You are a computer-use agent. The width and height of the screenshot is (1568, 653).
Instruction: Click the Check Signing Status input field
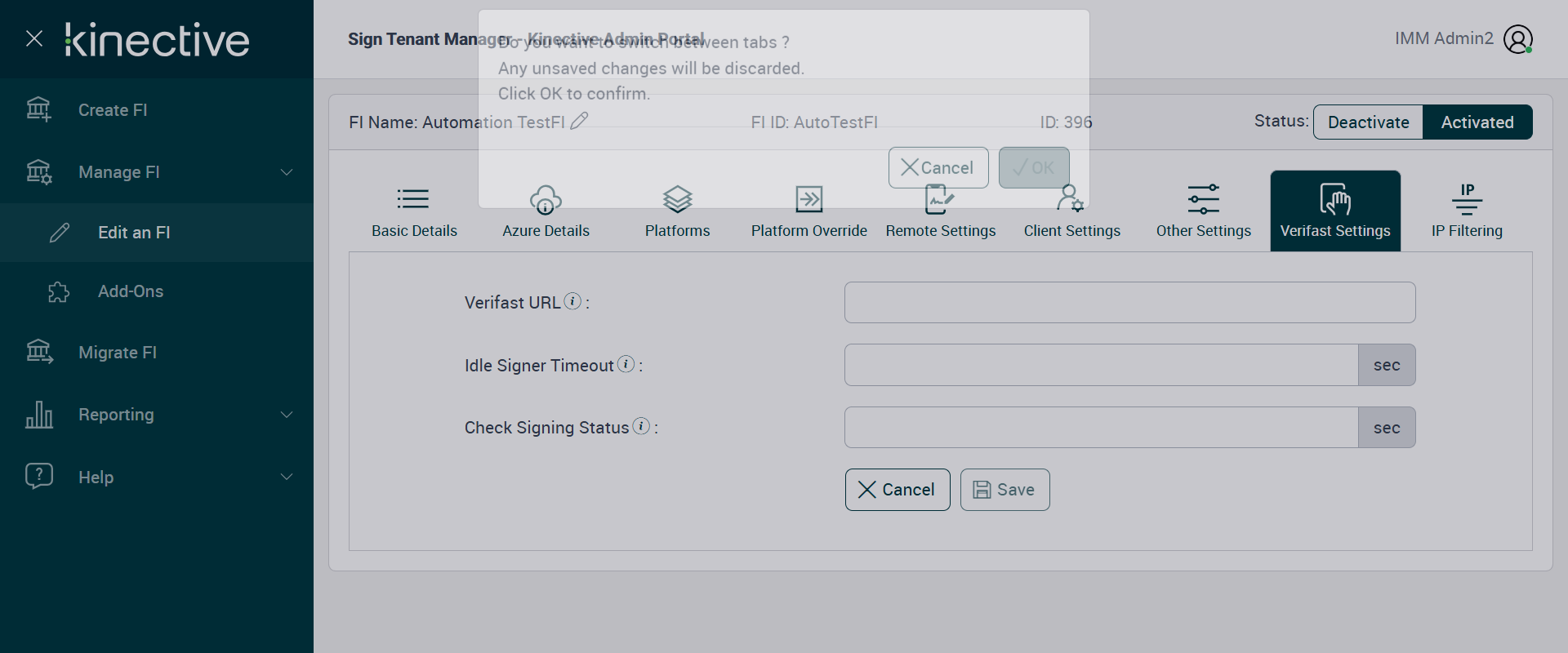pyautogui.click(x=1101, y=428)
